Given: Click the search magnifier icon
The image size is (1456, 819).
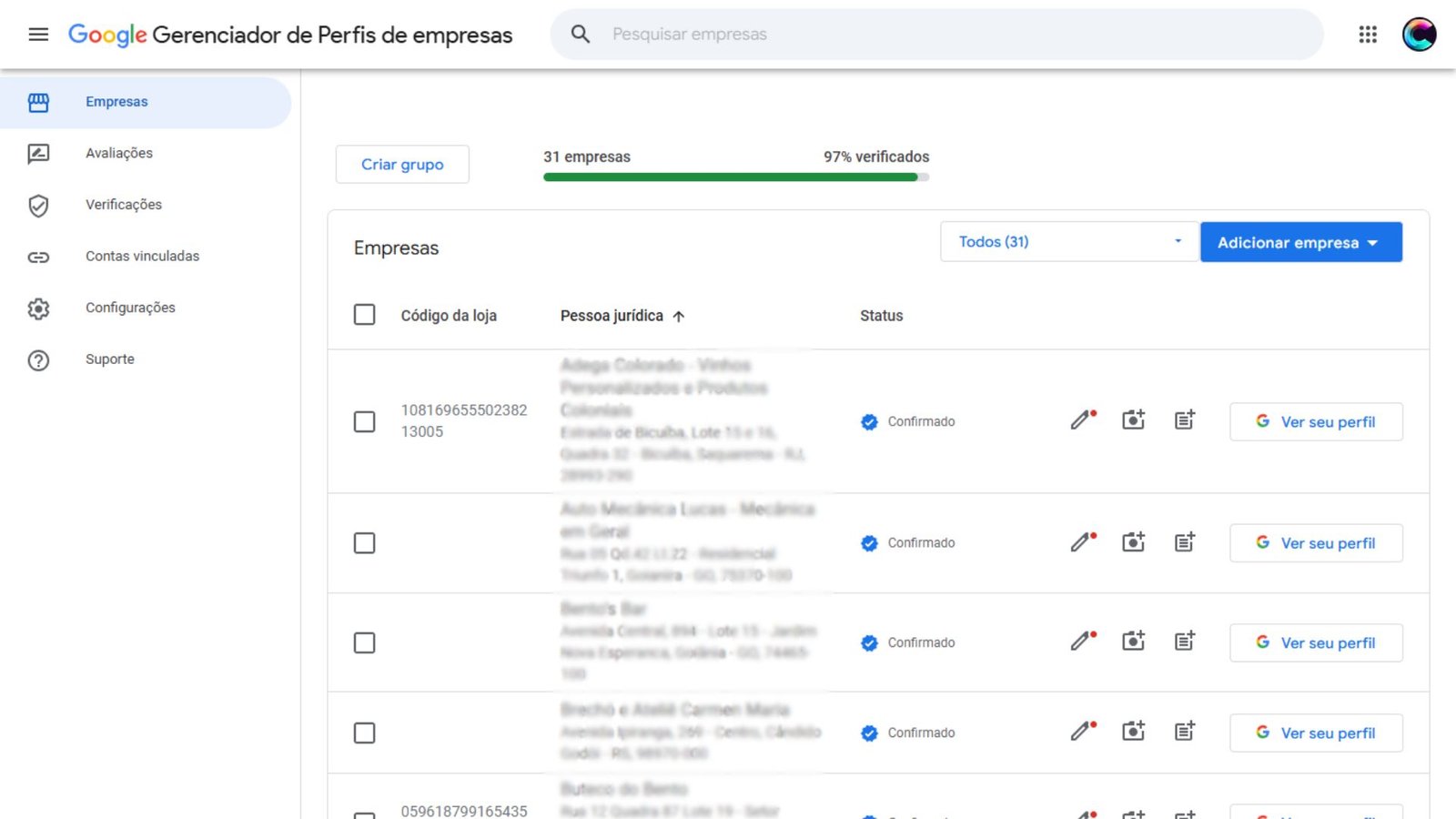Looking at the screenshot, I should click(581, 35).
